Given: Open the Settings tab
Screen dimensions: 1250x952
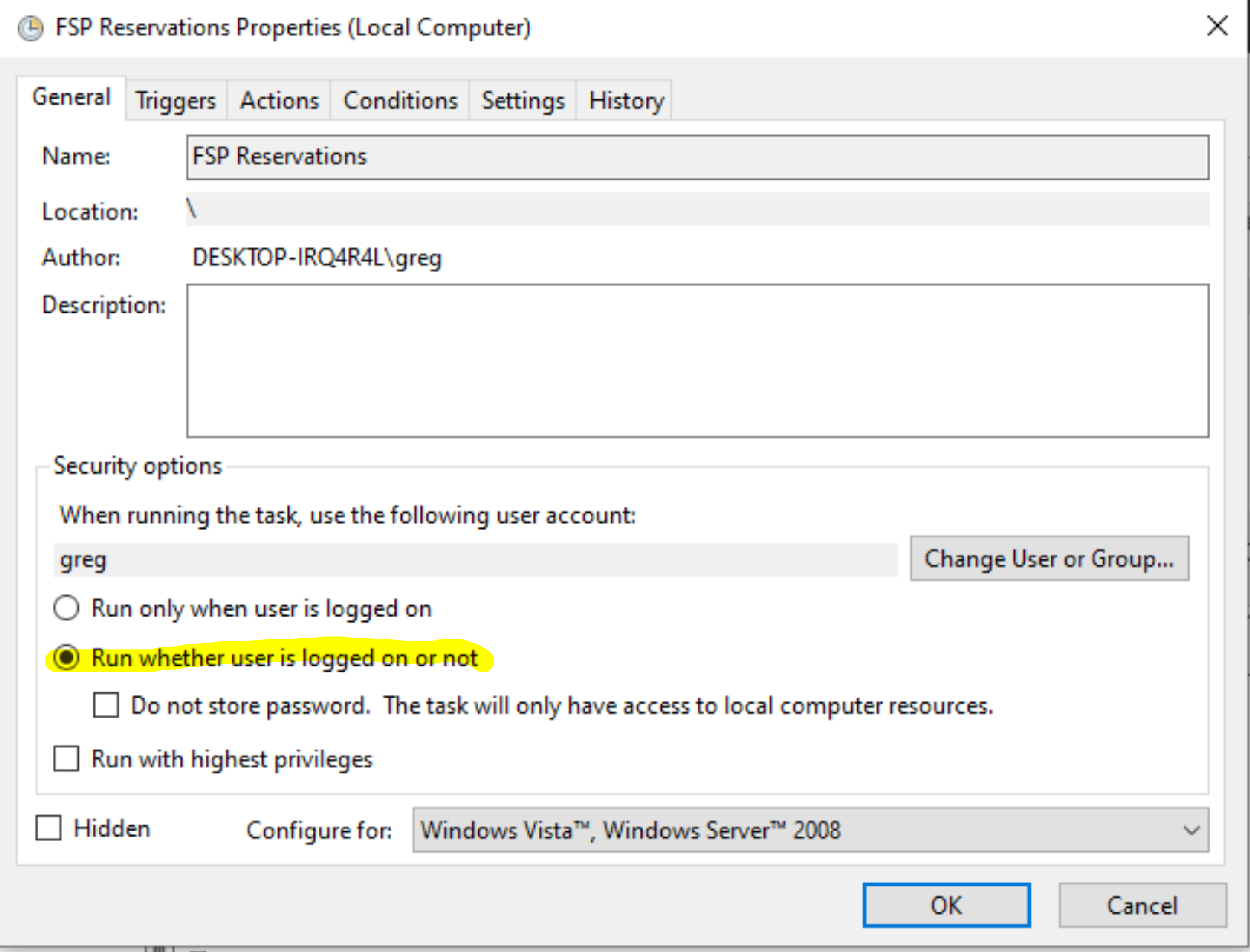Looking at the screenshot, I should click(523, 101).
